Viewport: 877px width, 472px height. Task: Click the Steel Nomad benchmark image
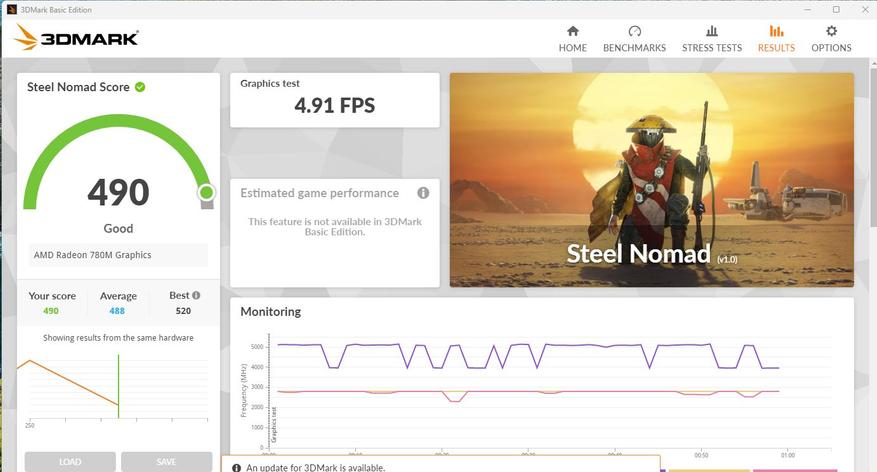coord(652,180)
